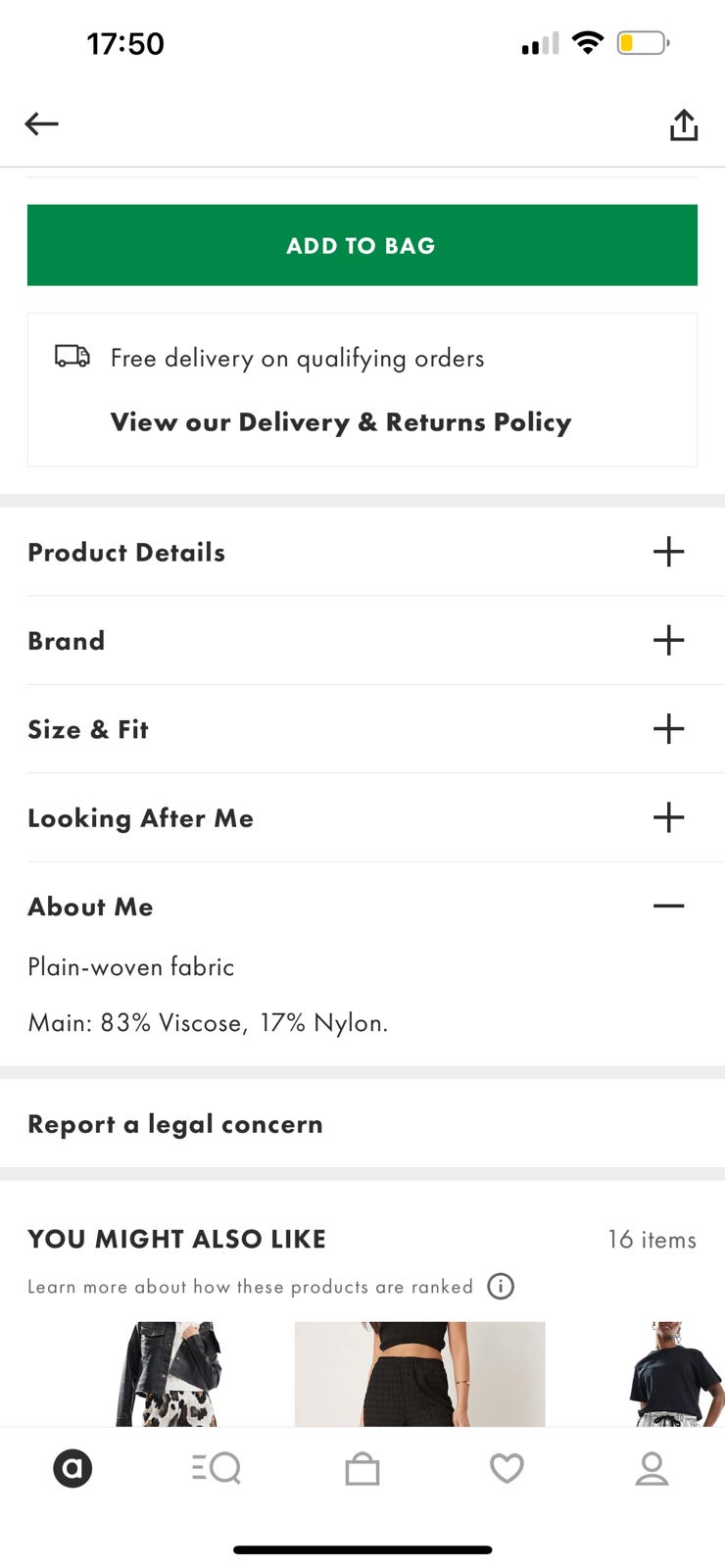The height and width of the screenshot is (1568, 725).
Task: Open the black trousers product thumbnail
Action: pos(420,1373)
